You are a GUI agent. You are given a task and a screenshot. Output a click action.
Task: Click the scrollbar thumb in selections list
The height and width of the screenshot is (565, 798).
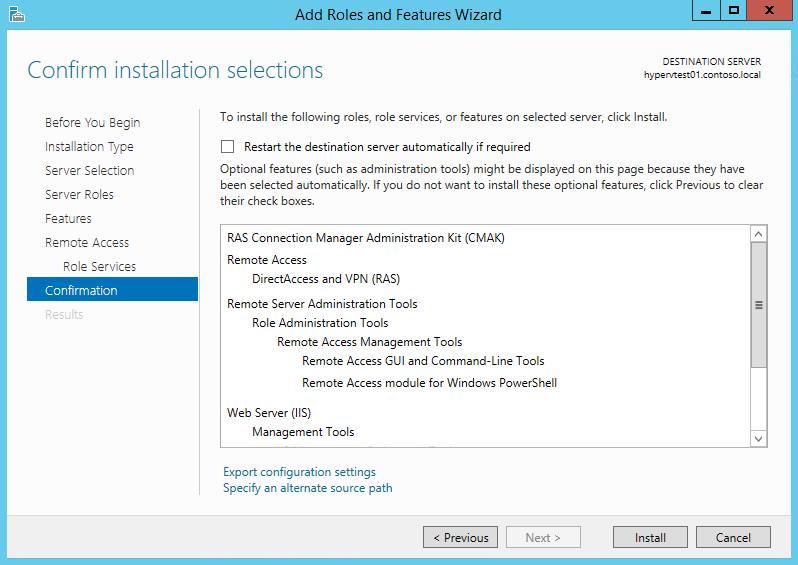758,305
